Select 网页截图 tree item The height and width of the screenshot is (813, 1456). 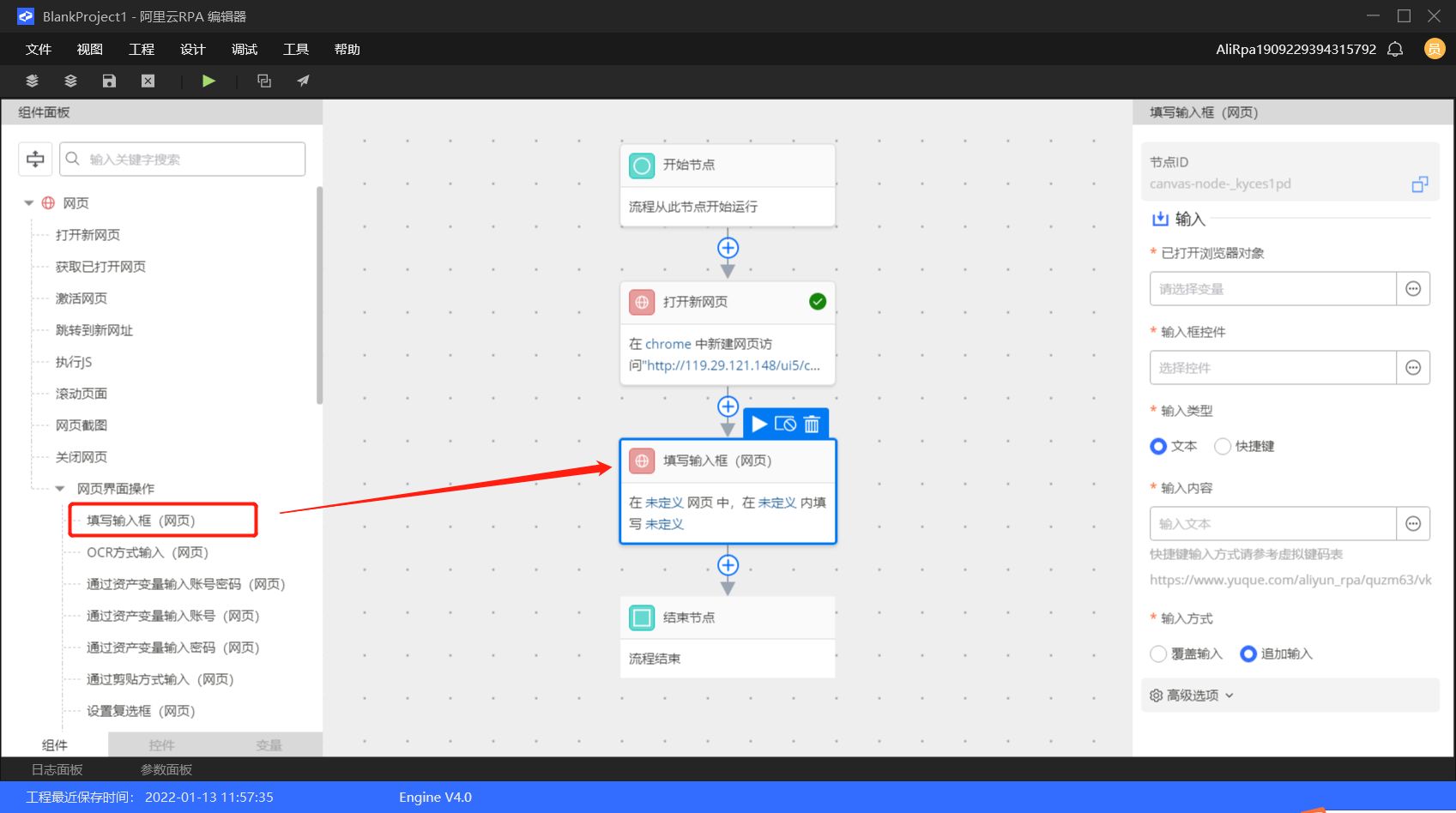point(82,425)
